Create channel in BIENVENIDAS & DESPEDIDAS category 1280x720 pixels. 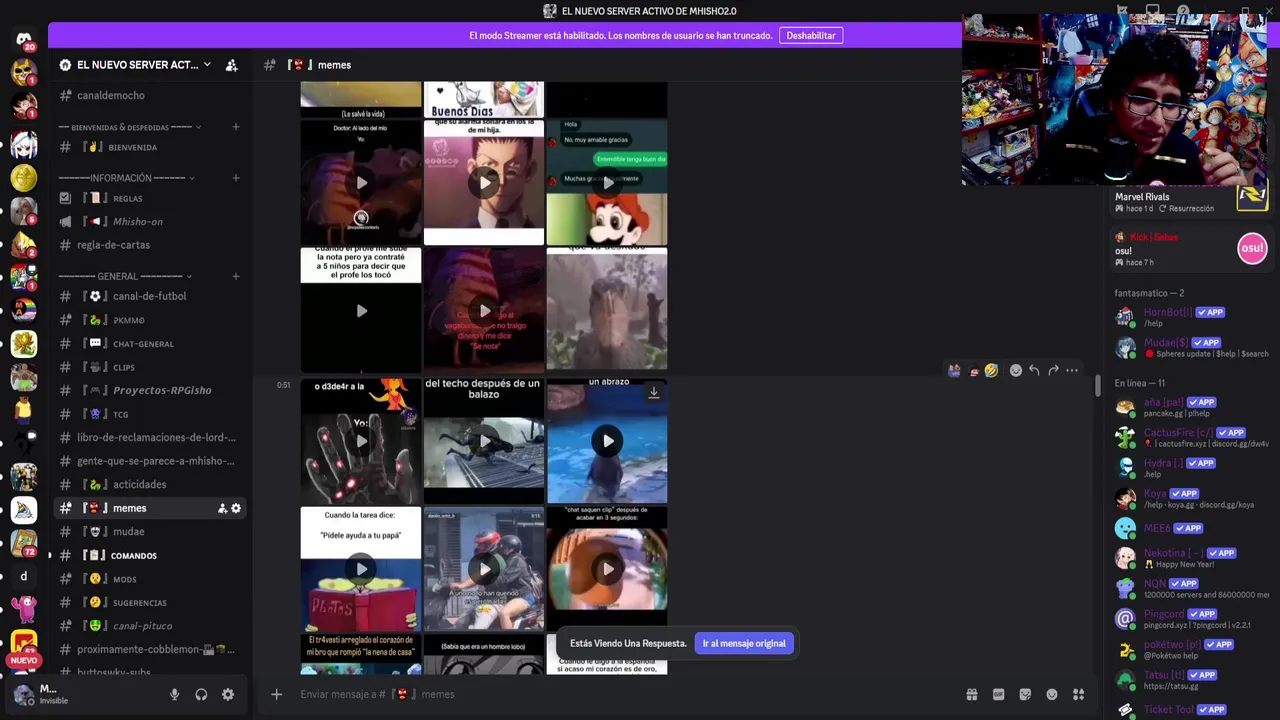(x=236, y=127)
